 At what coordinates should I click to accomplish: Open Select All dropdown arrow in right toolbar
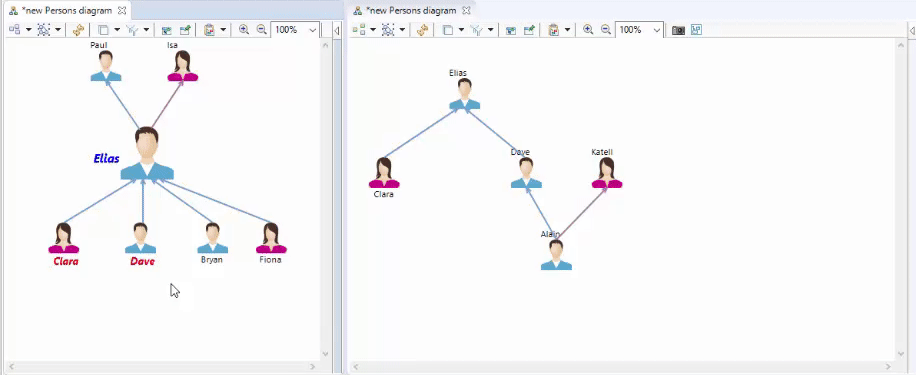click(402, 30)
